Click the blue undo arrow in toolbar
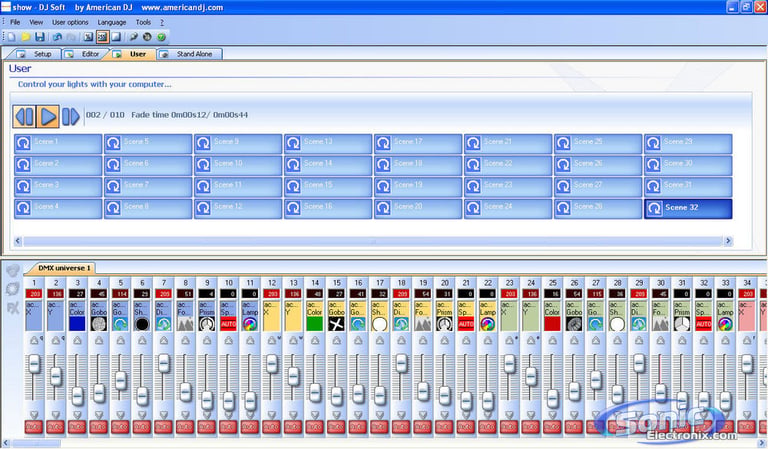768x449 pixels. pos(57,37)
